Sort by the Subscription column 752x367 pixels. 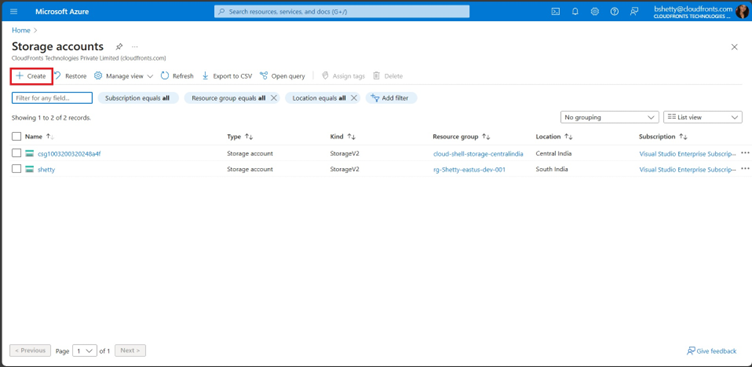(663, 137)
